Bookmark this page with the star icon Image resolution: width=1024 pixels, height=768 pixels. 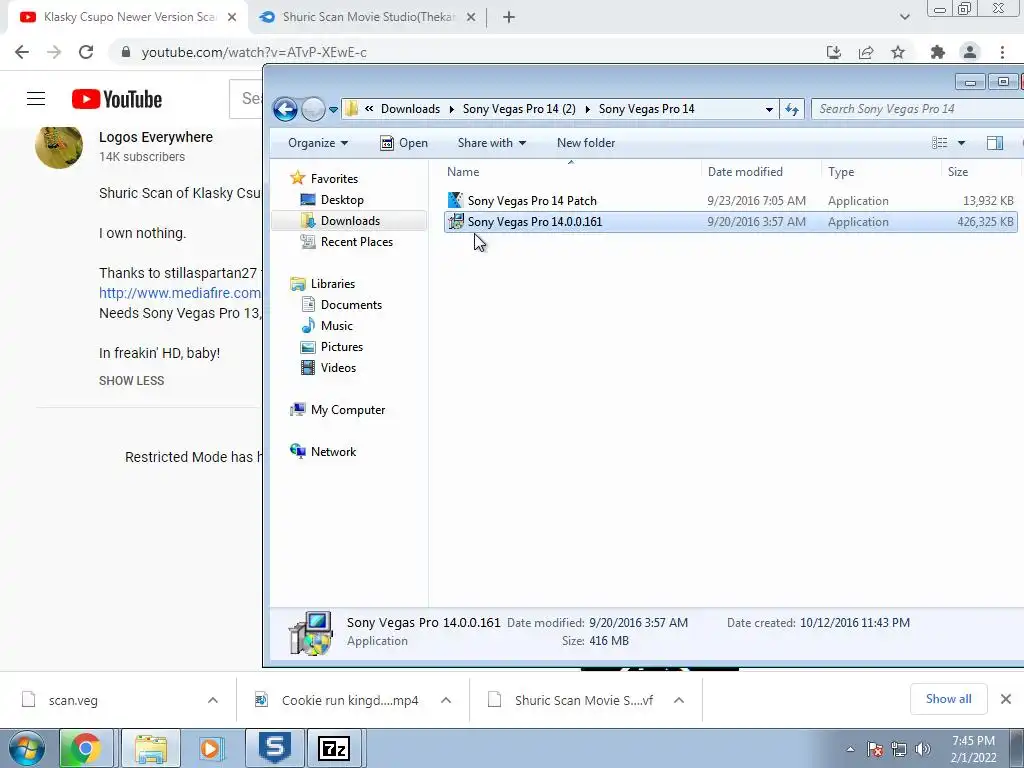coord(898,52)
